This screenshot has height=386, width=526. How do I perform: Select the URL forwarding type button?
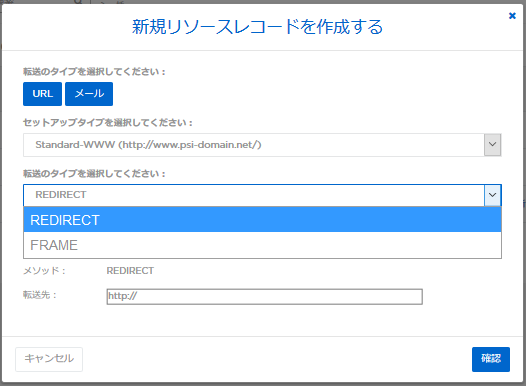43,94
